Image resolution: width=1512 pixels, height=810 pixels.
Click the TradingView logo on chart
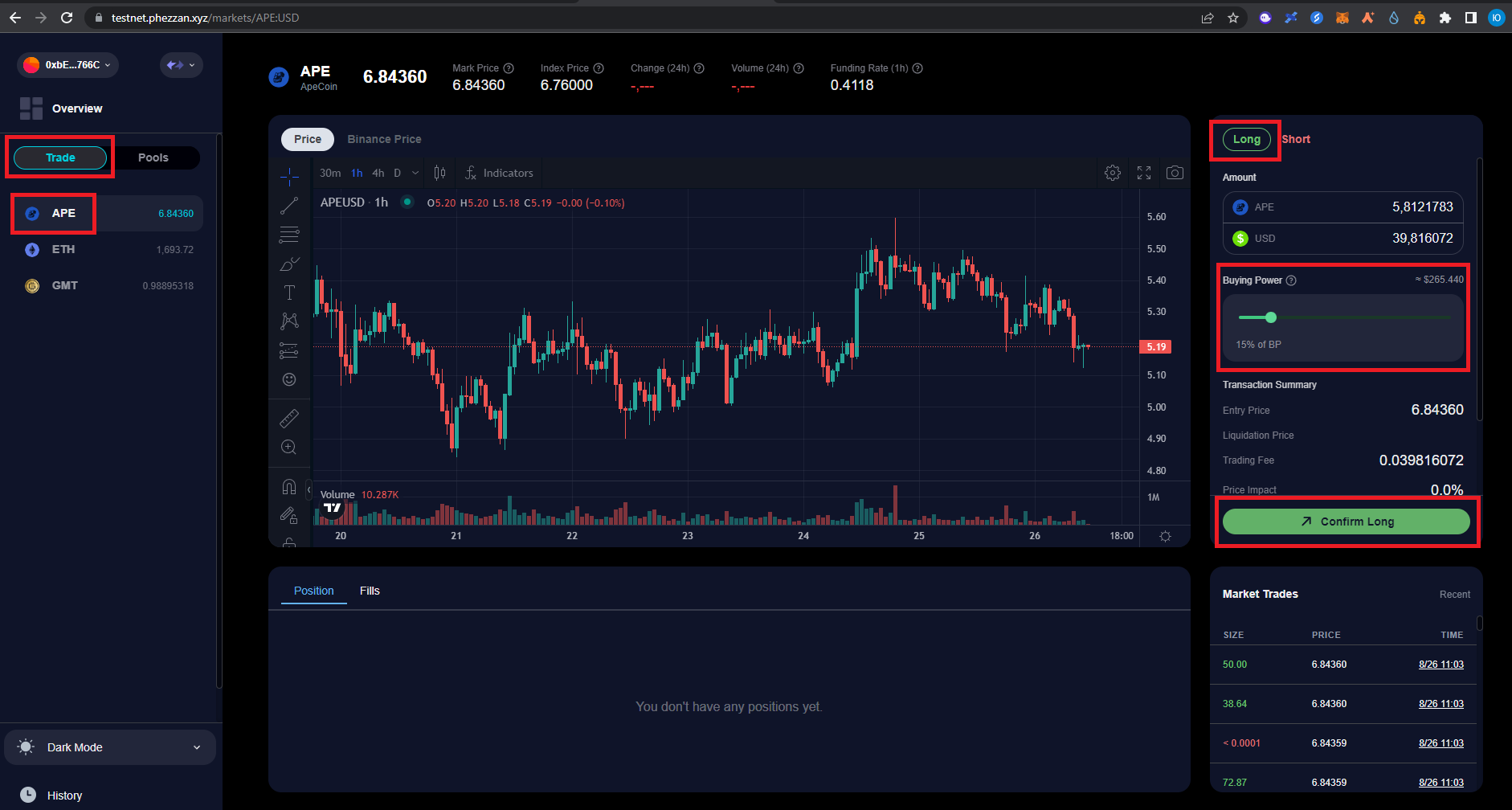click(333, 508)
